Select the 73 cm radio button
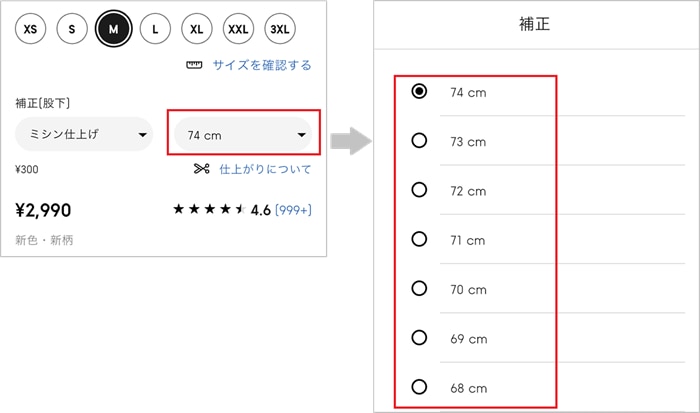 pyautogui.click(x=419, y=141)
